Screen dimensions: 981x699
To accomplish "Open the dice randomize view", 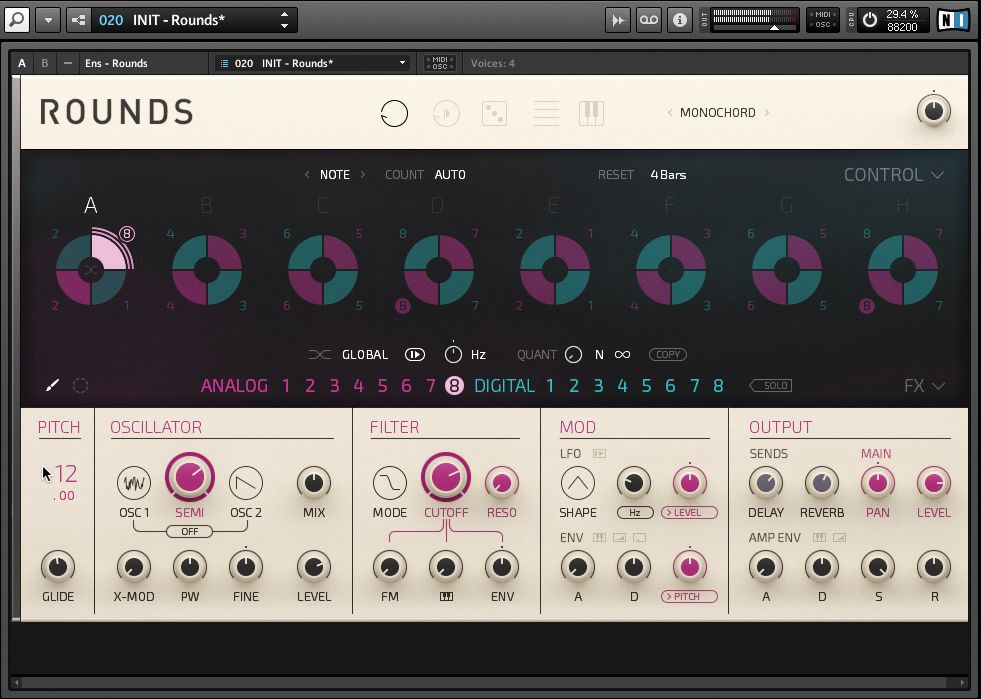I will tap(495, 113).
